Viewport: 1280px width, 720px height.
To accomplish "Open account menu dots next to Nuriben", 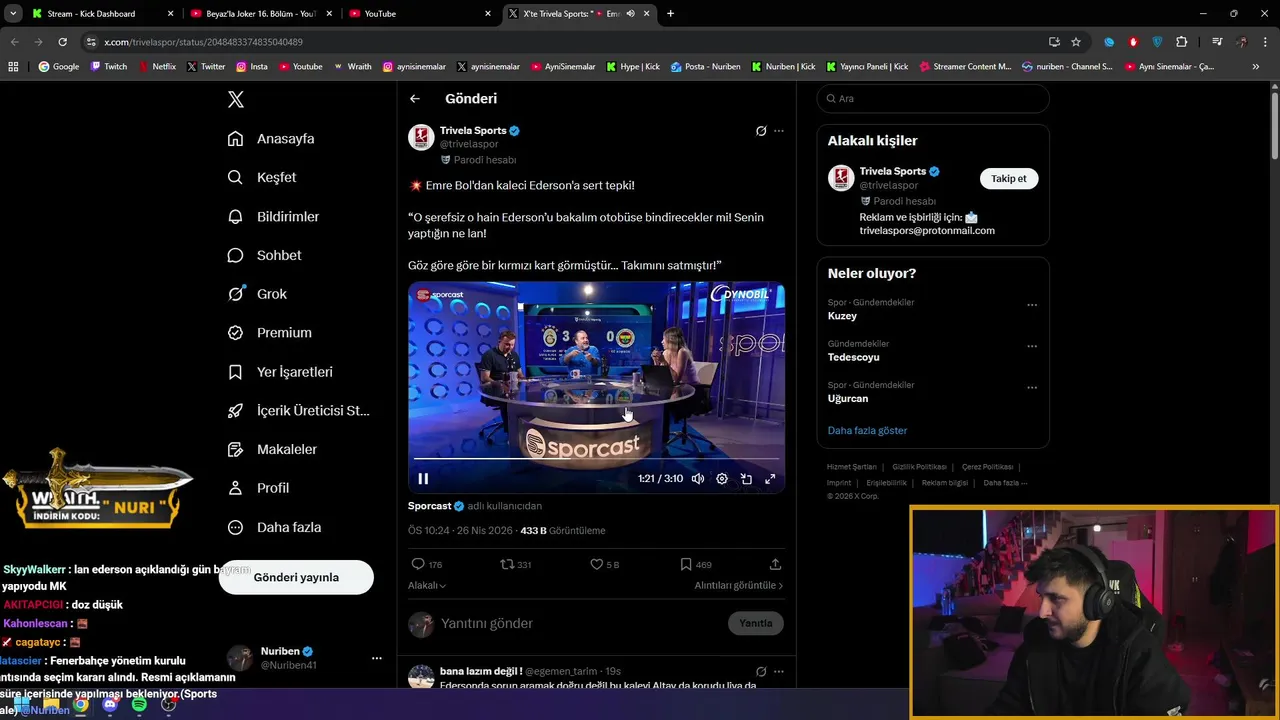I will 377,658.
